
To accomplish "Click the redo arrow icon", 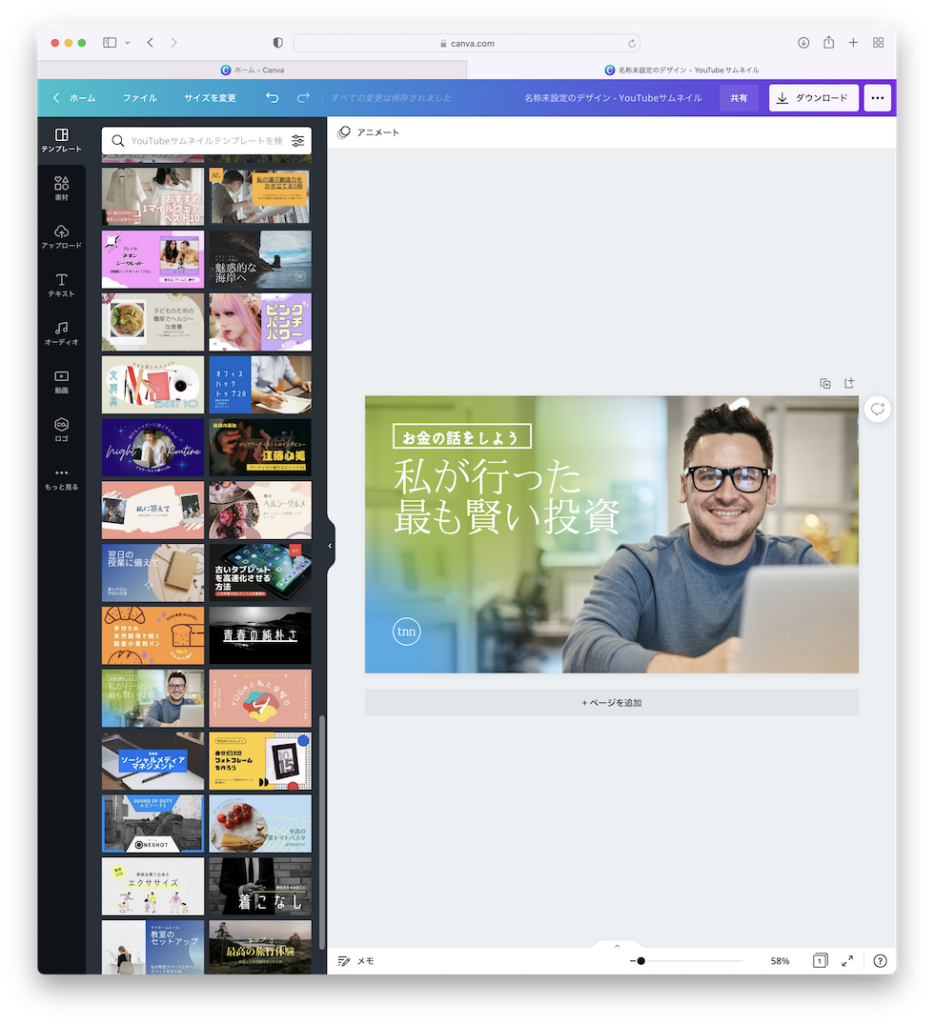I will (x=303, y=98).
